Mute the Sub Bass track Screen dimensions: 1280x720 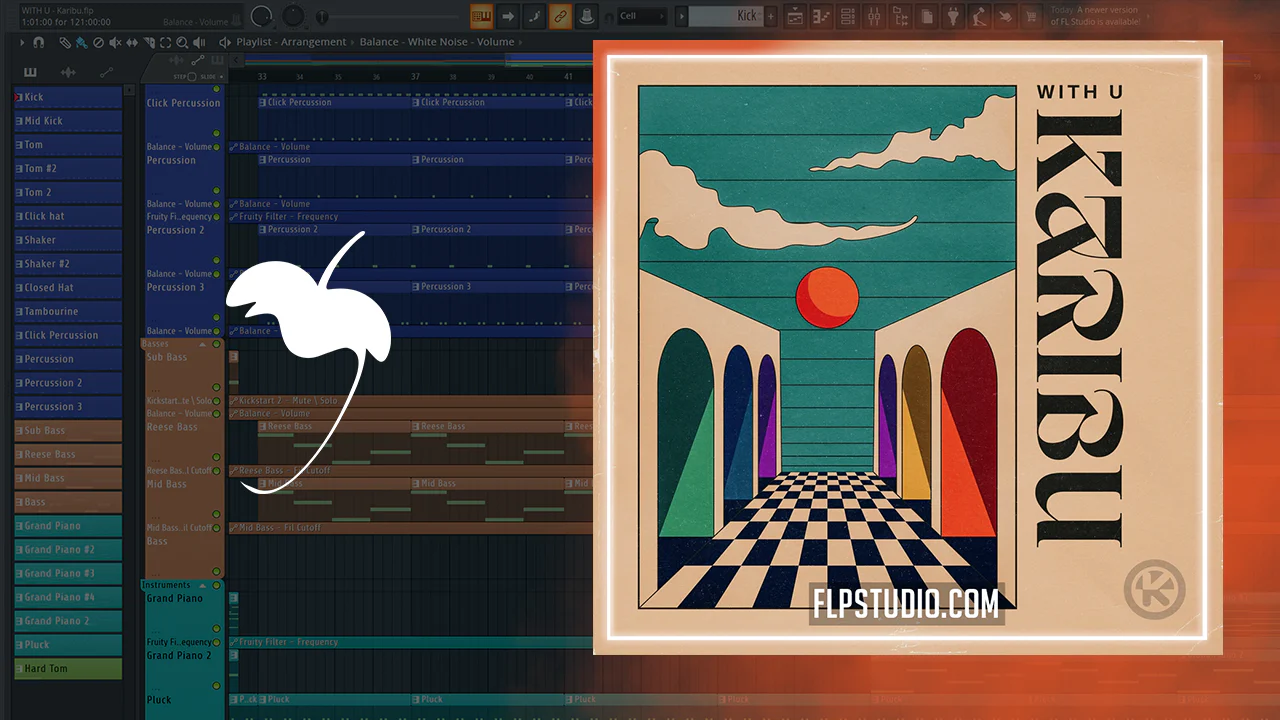tap(216, 389)
